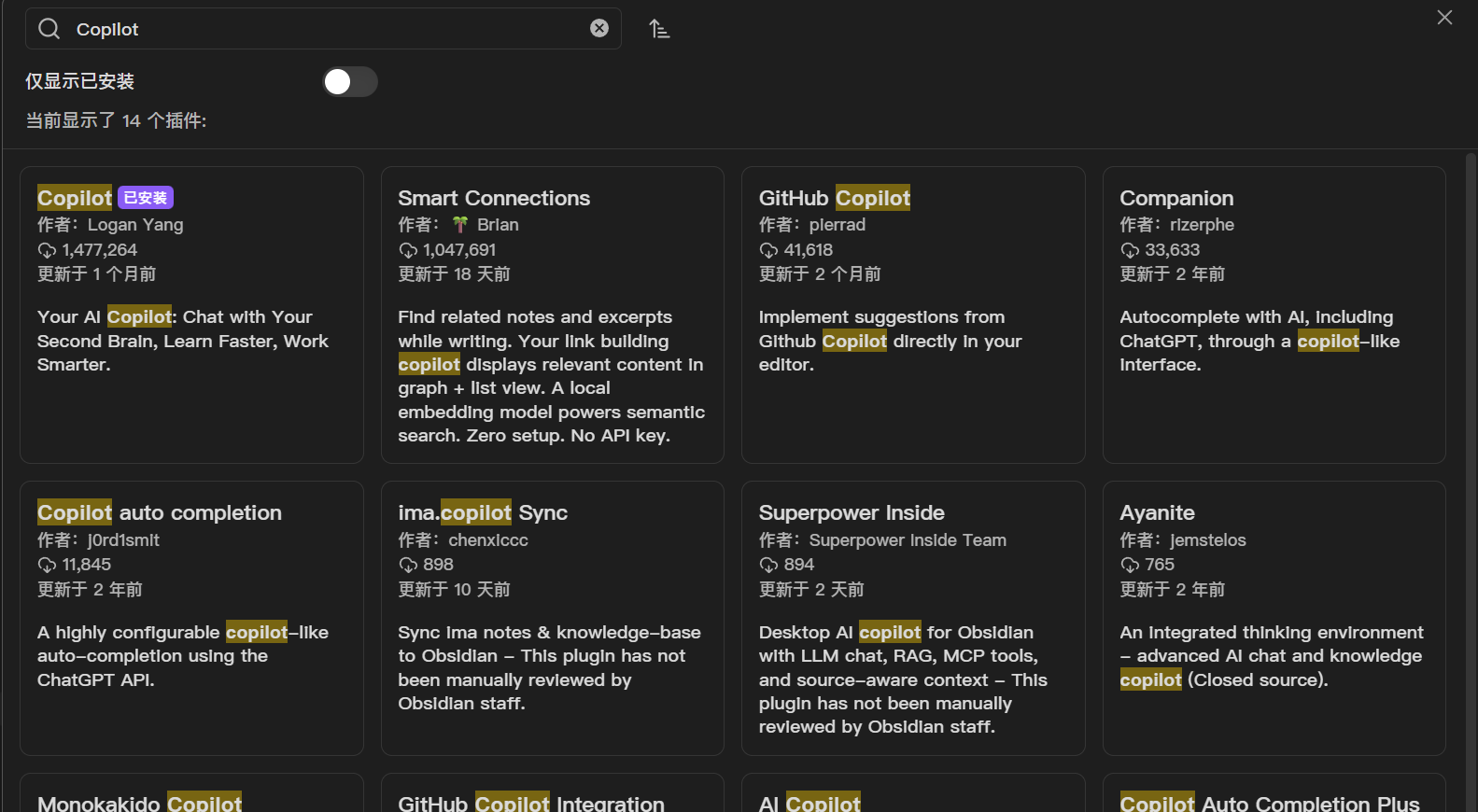
Task: Click the download icon beside 898
Action: [408, 565]
